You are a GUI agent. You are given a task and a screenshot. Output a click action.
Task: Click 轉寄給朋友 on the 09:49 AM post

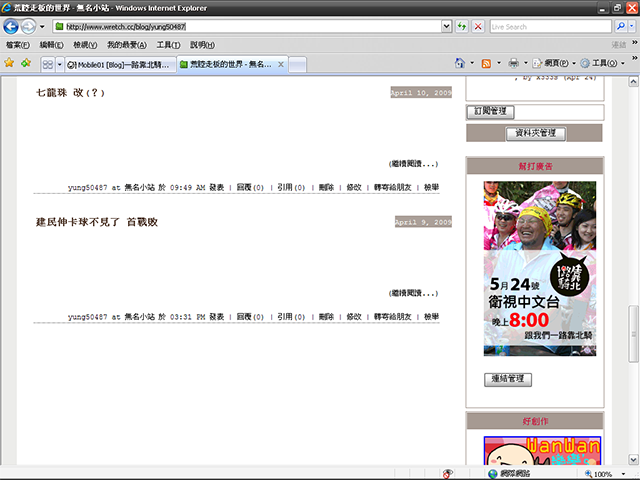pyautogui.click(x=393, y=187)
